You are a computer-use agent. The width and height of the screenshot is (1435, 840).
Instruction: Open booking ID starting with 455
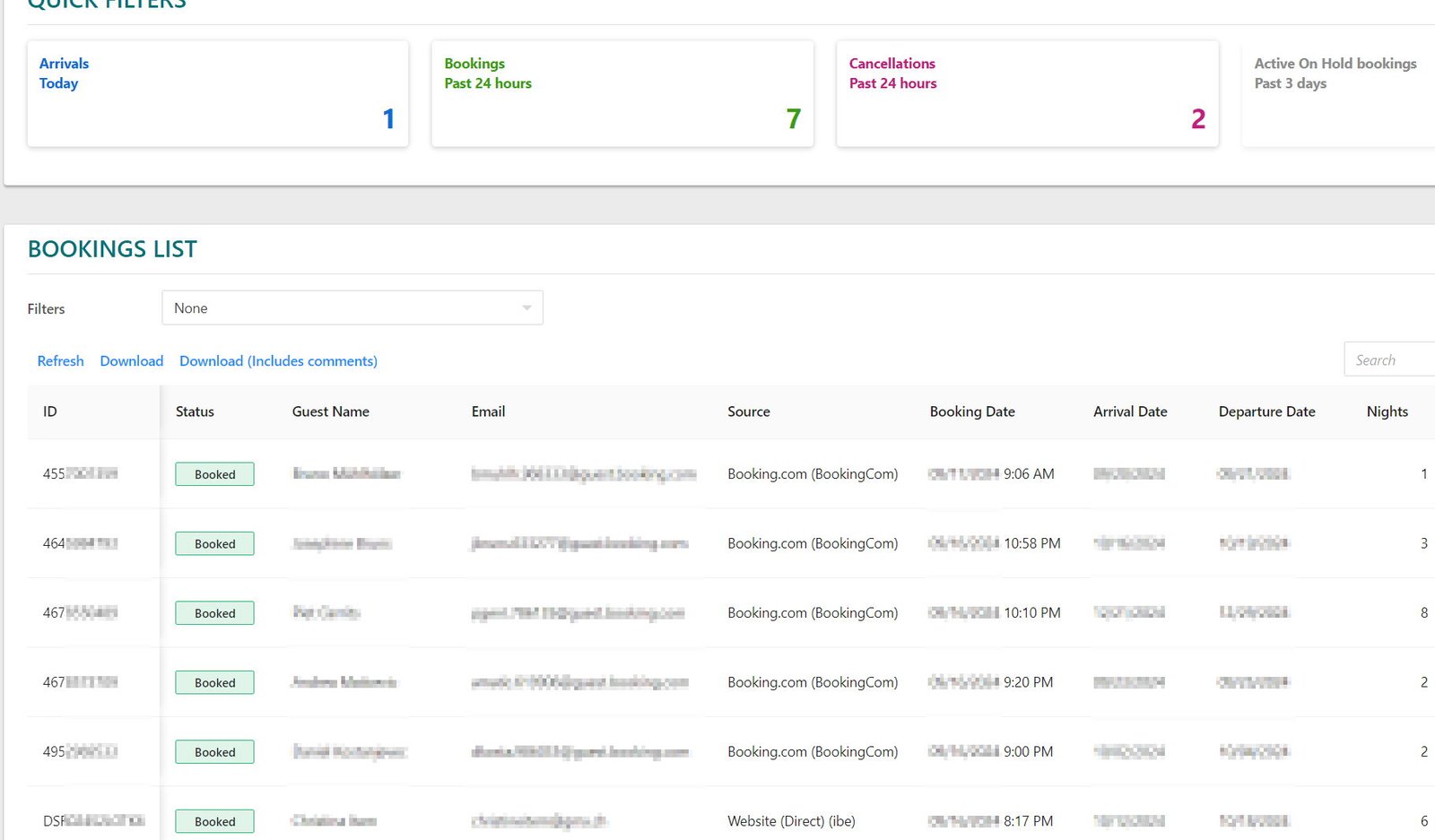point(80,473)
